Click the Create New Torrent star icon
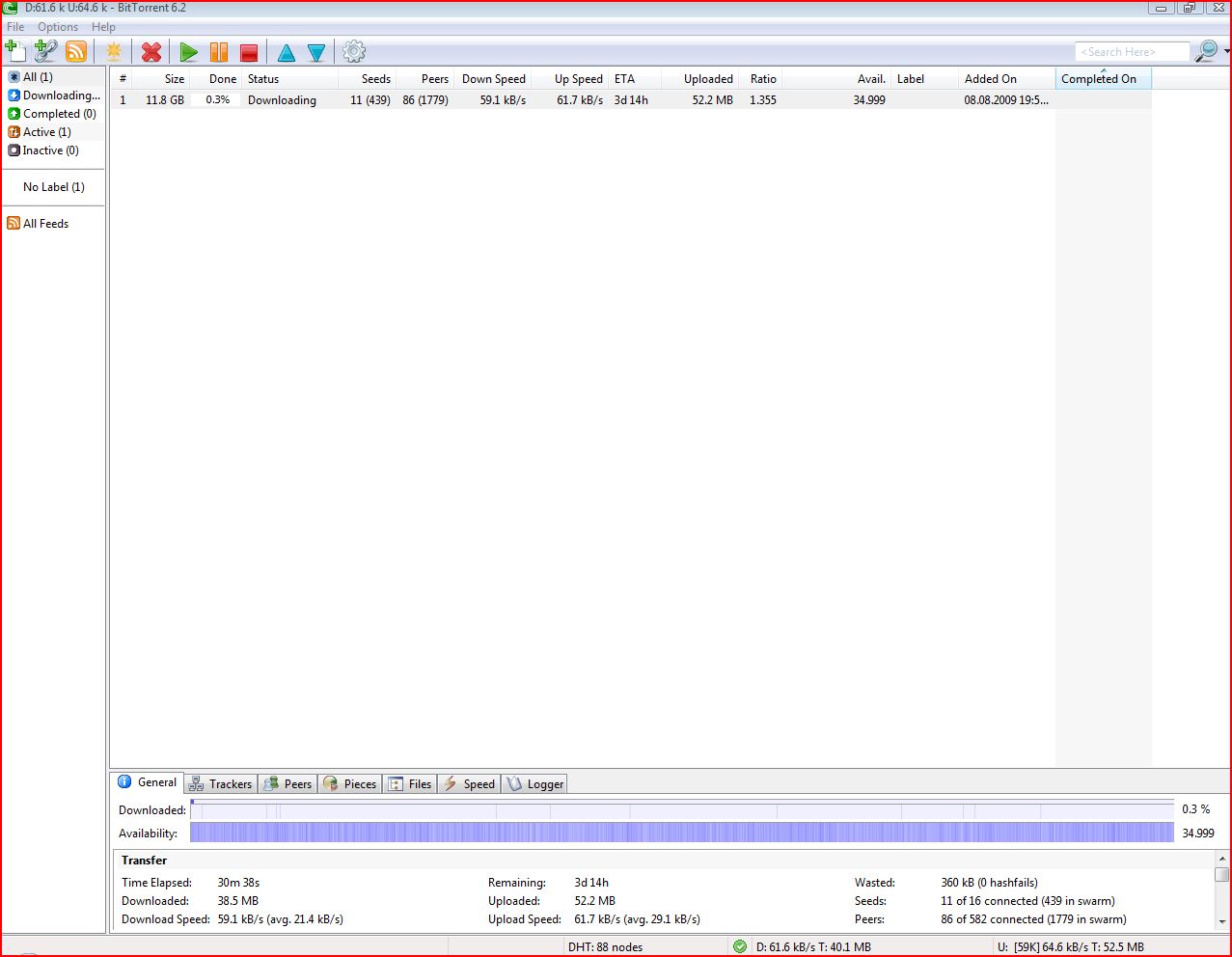Viewport: 1232px width, 957px height. pos(114,51)
